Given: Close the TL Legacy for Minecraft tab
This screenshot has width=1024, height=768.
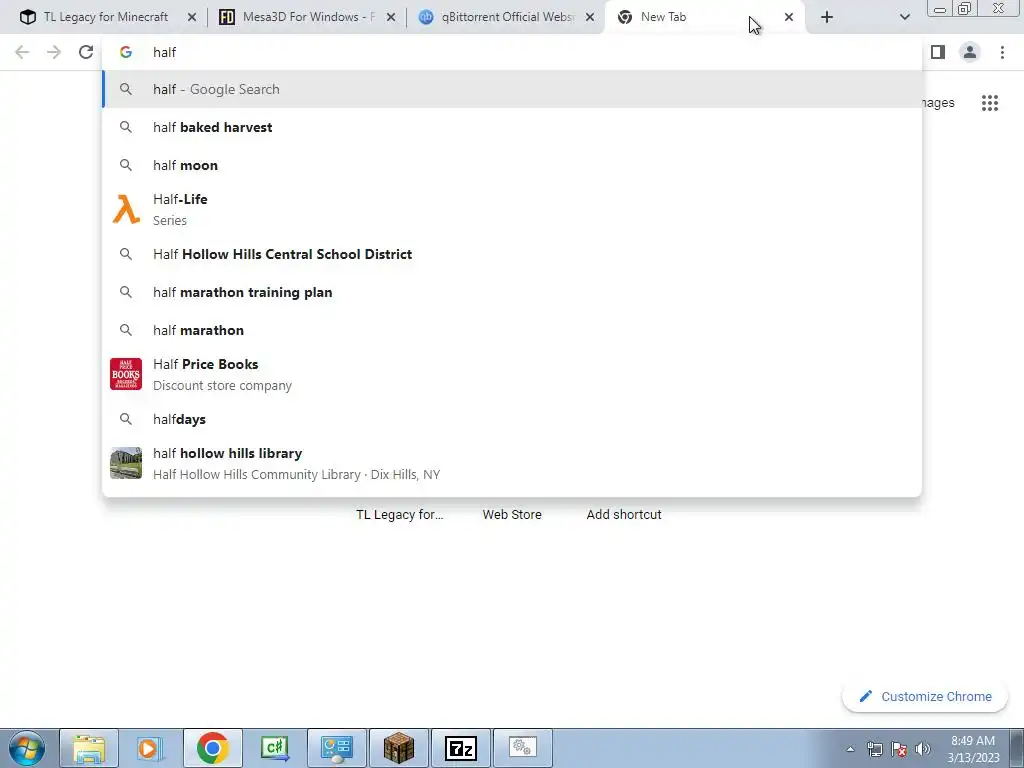Looking at the screenshot, I should [x=191, y=18].
